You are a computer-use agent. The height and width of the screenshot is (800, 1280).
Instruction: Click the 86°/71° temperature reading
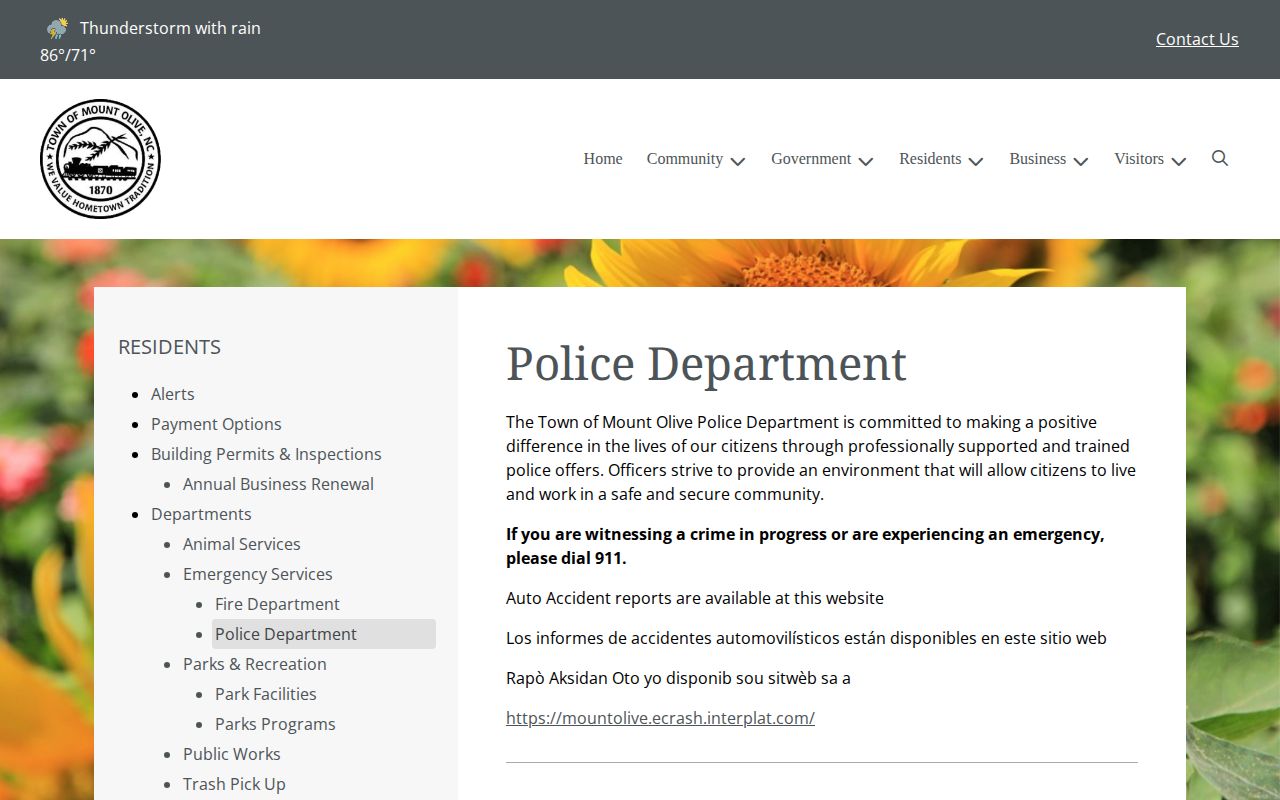[68, 55]
